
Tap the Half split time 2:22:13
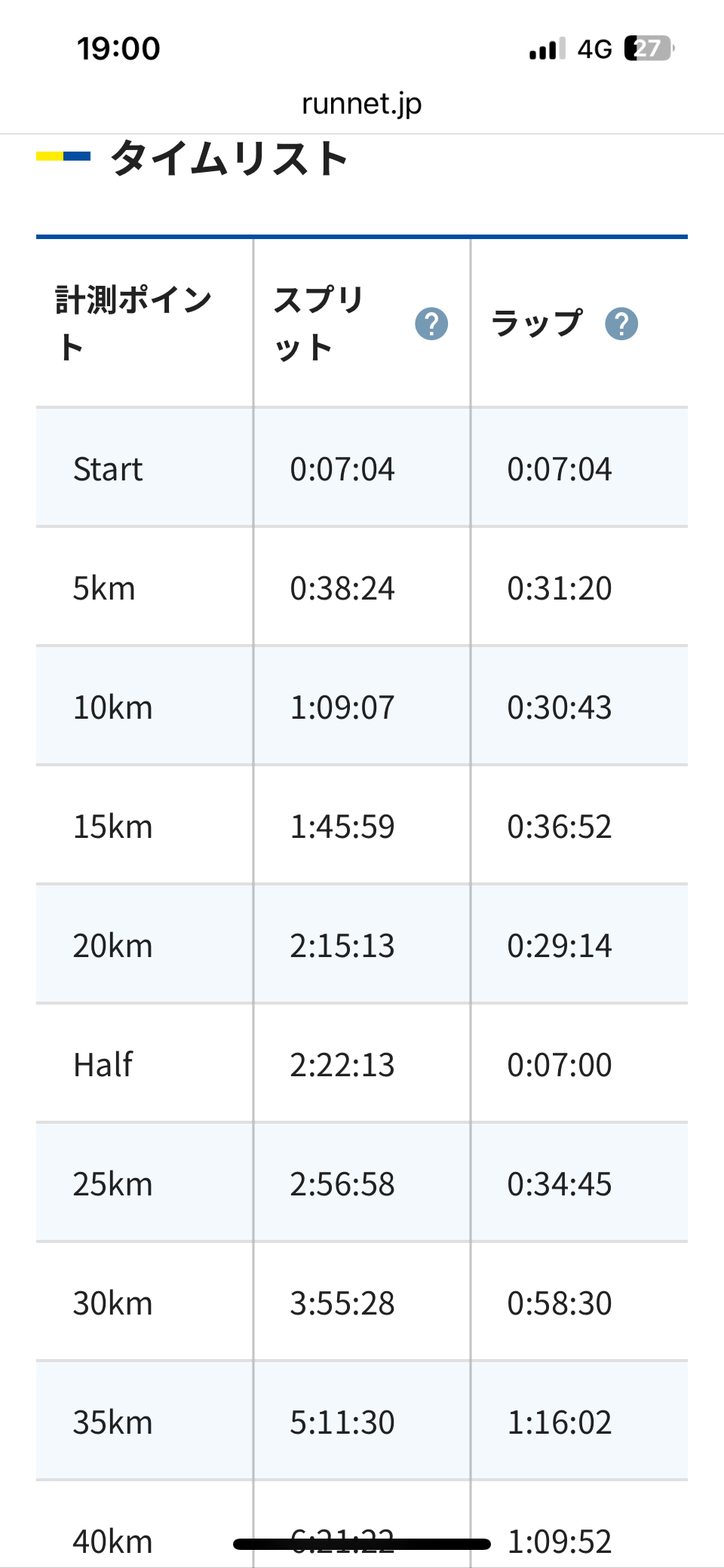[x=342, y=1065]
